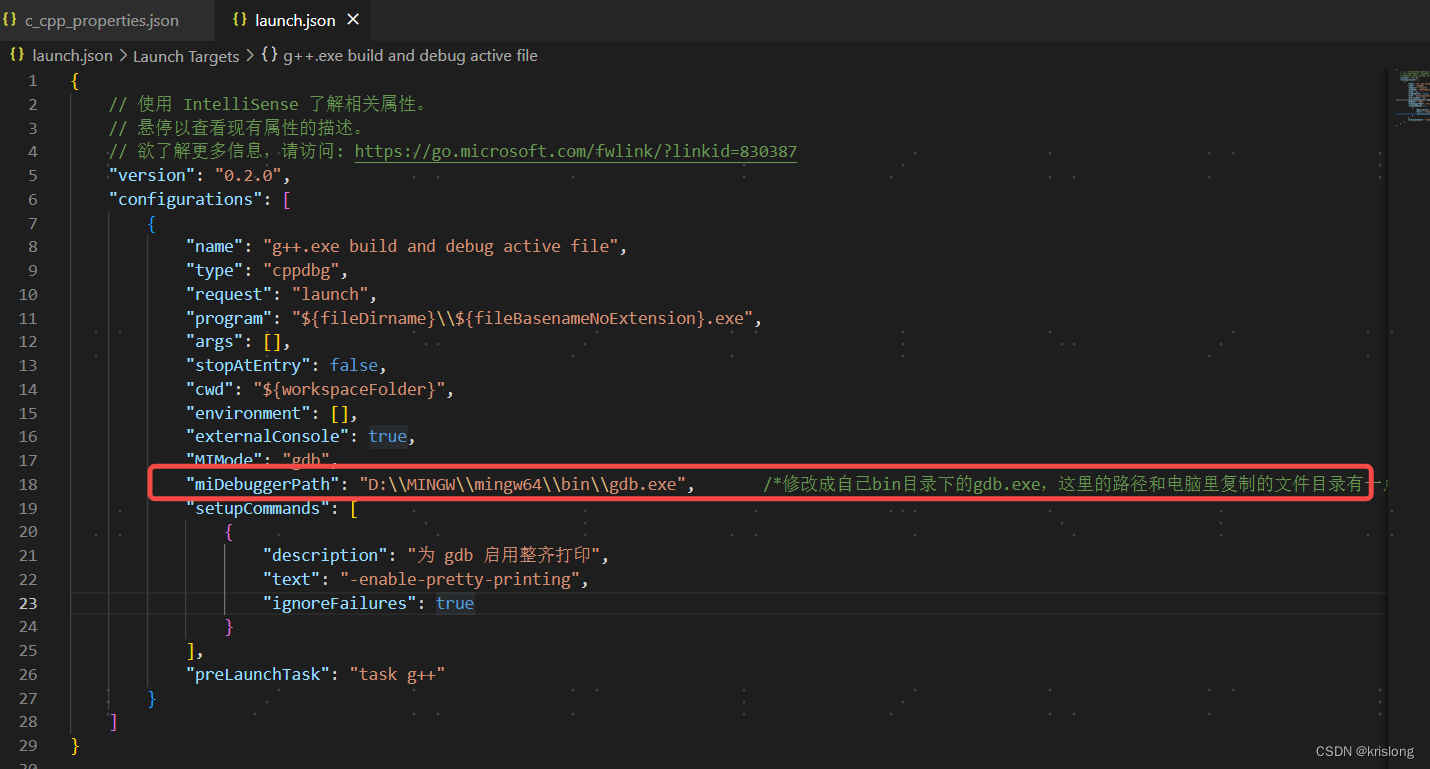Click the "program" key on line 11
The width and height of the screenshot is (1430, 769).
(x=229, y=318)
